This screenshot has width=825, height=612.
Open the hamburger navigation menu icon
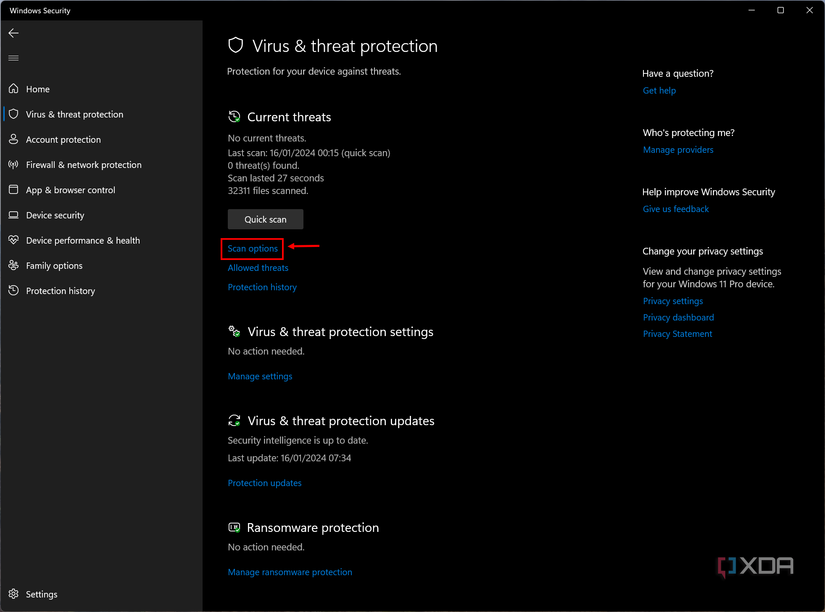pyautogui.click(x=14, y=58)
